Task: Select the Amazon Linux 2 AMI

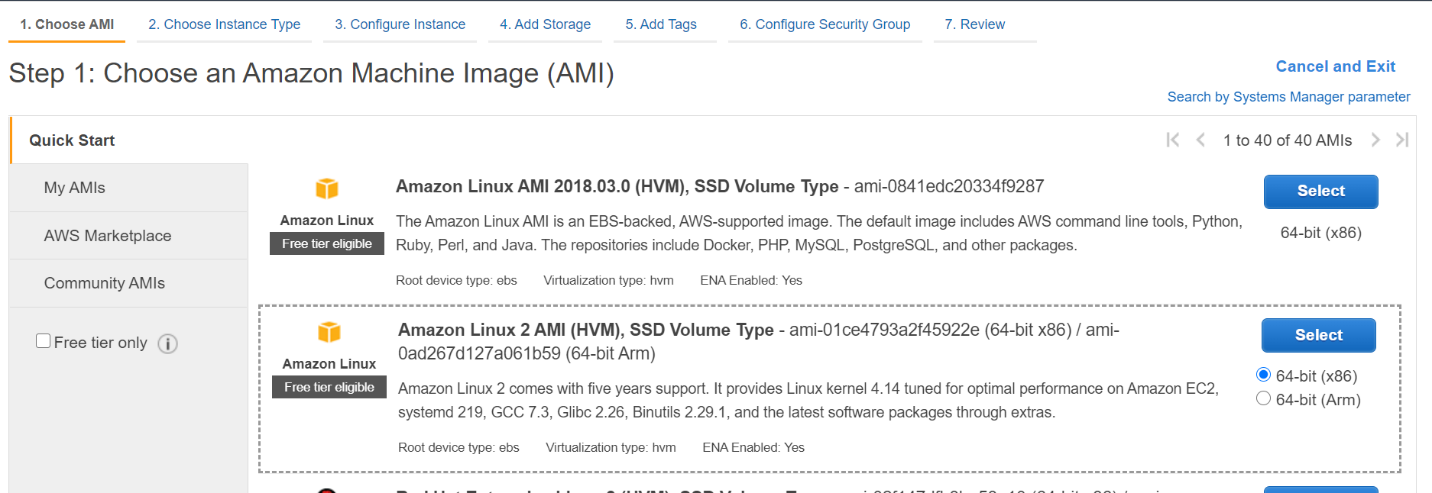Action: click(1318, 335)
